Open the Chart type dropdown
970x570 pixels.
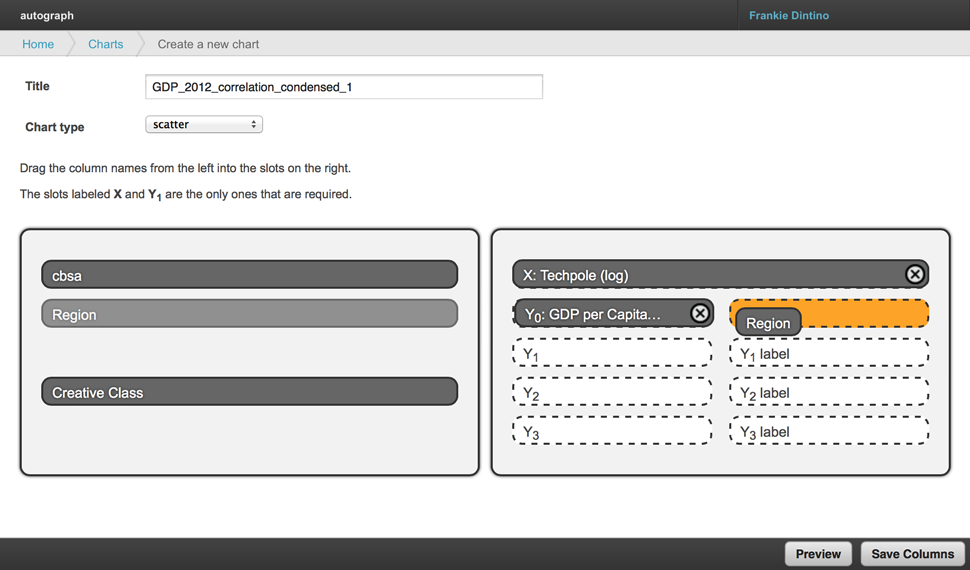(x=204, y=124)
